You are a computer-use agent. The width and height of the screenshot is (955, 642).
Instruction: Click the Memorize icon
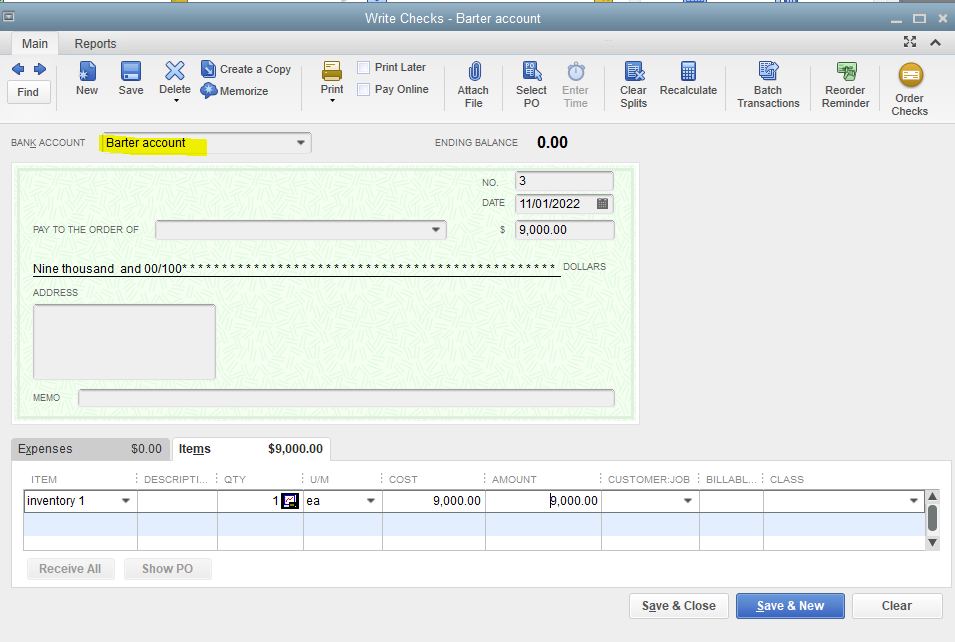click(x=208, y=91)
